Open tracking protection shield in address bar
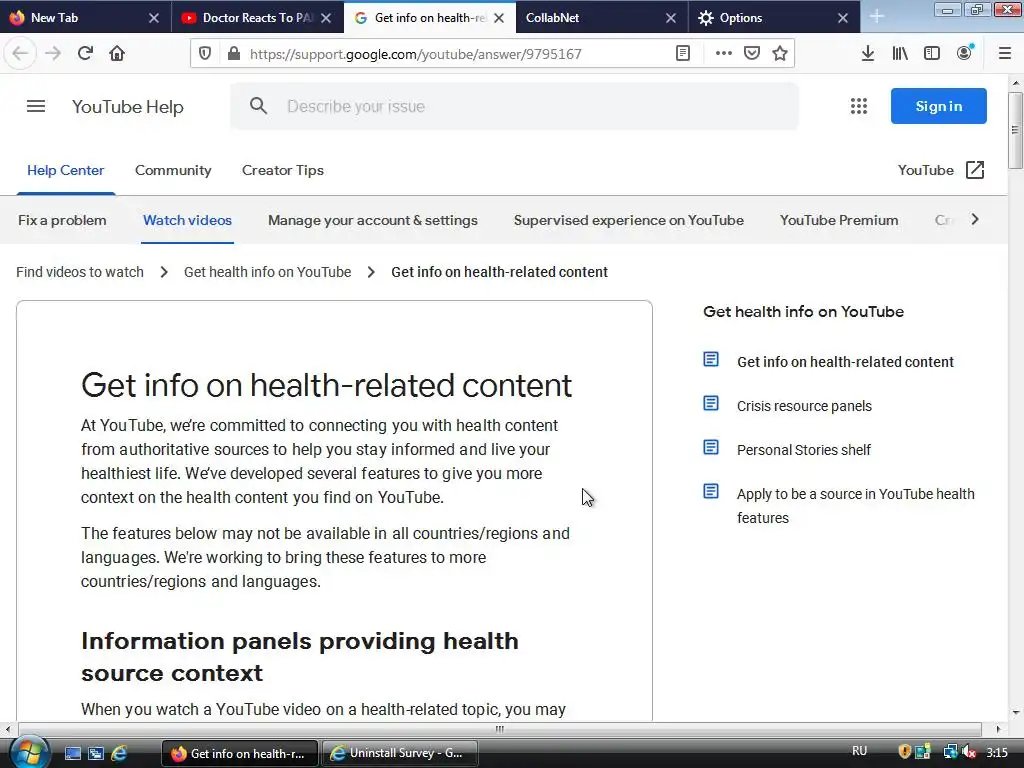Screen dimensions: 1024x768 tap(205, 54)
